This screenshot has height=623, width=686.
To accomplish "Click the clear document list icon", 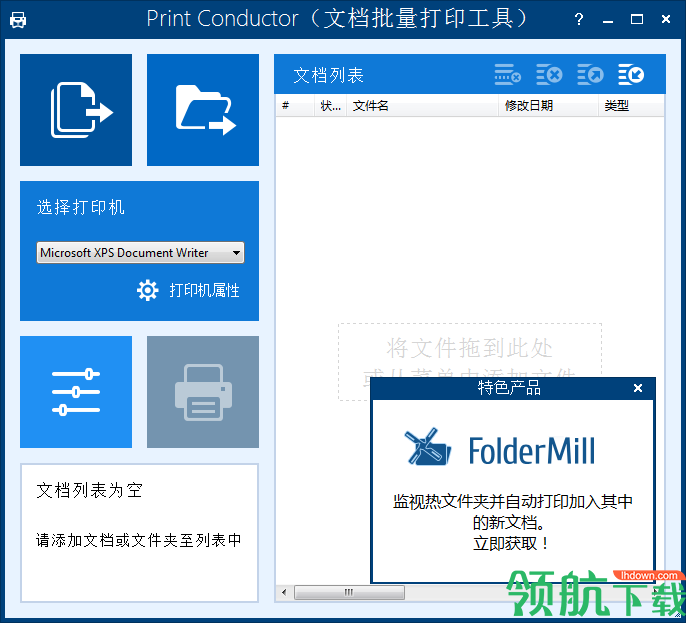I will pyautogui.click(x=549, y=74).
